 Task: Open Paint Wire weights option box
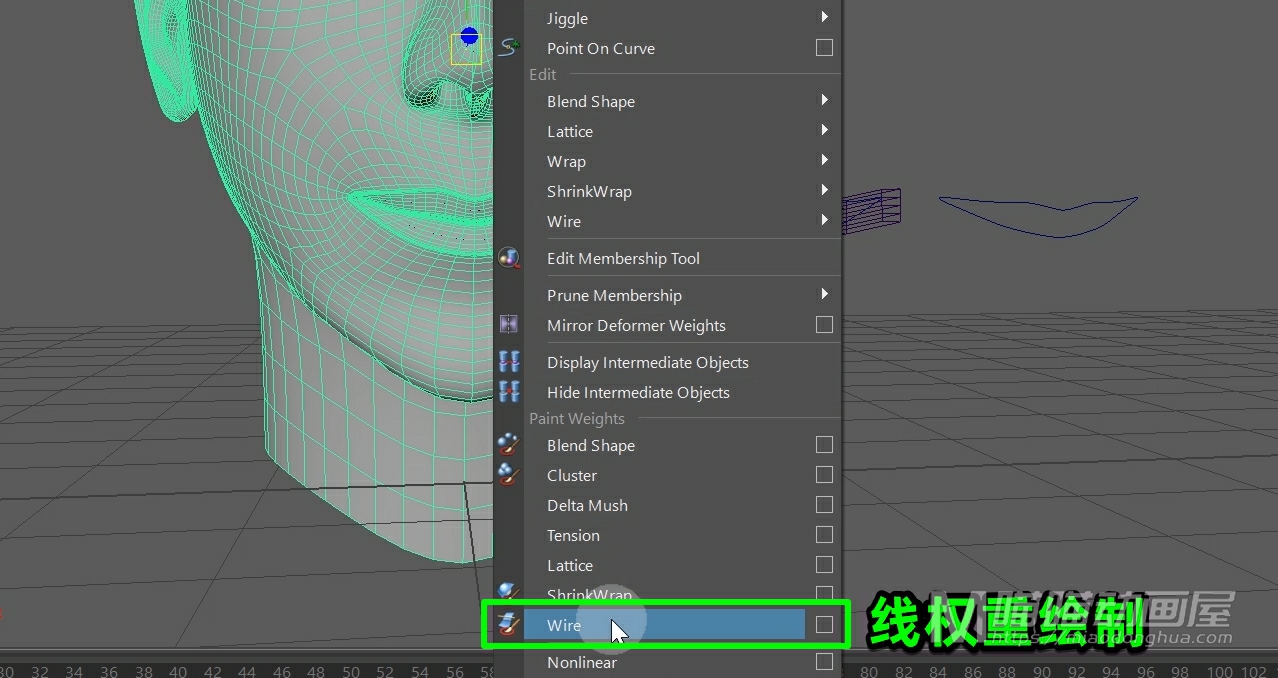(824, 624)
